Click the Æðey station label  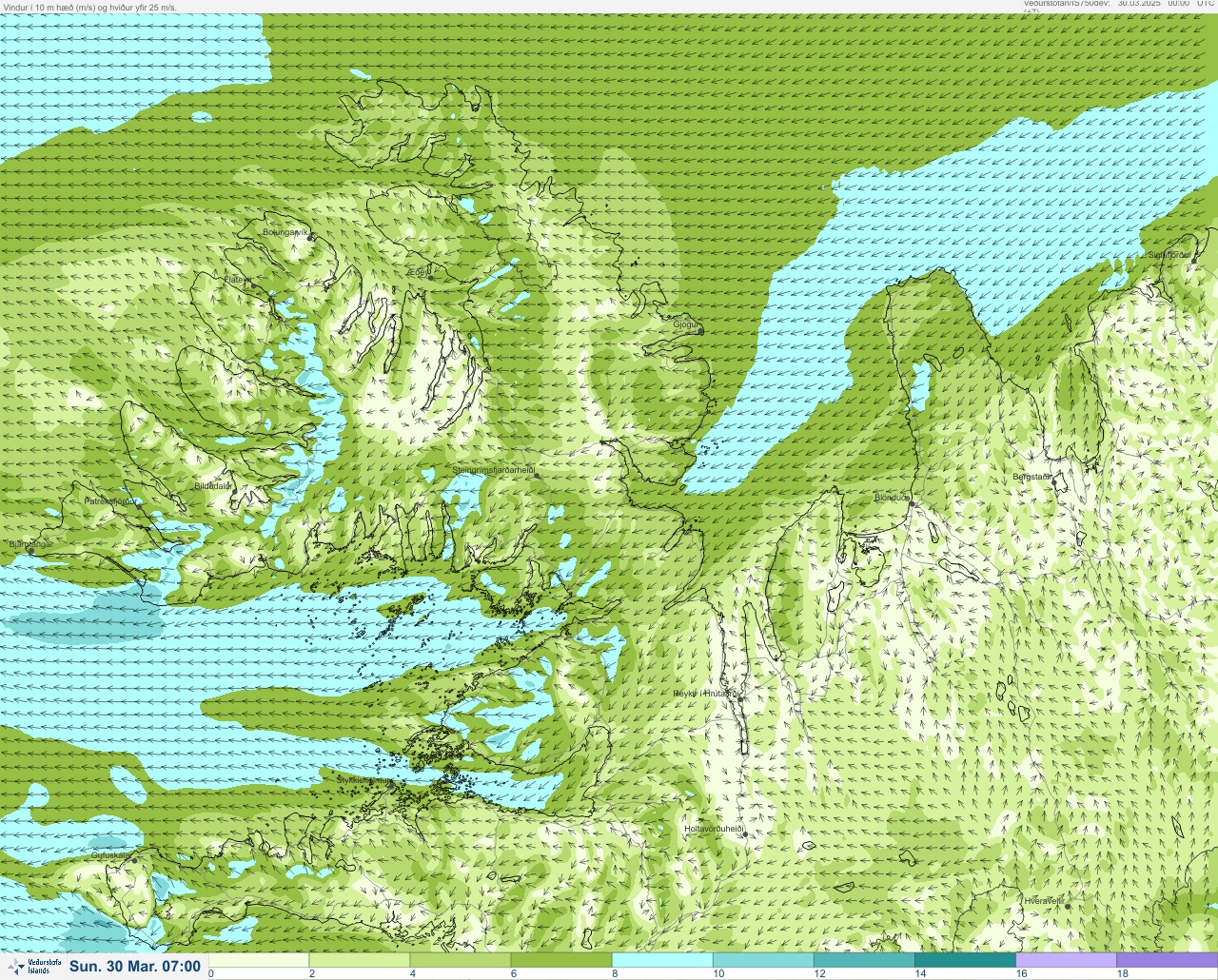click(417, 272)
